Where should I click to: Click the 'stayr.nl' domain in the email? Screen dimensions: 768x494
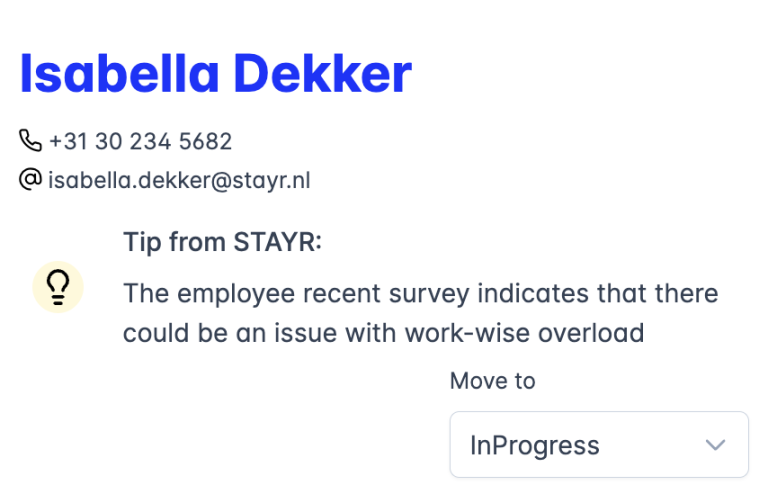click(271, 181)
